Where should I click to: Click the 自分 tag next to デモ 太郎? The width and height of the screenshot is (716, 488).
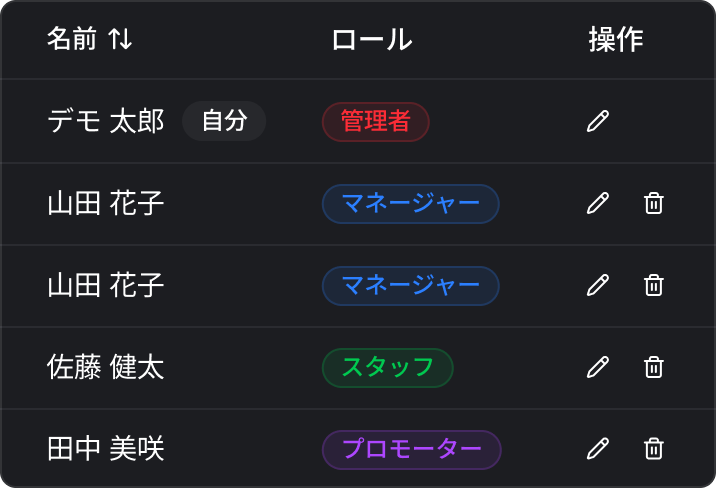click(224, 122)
